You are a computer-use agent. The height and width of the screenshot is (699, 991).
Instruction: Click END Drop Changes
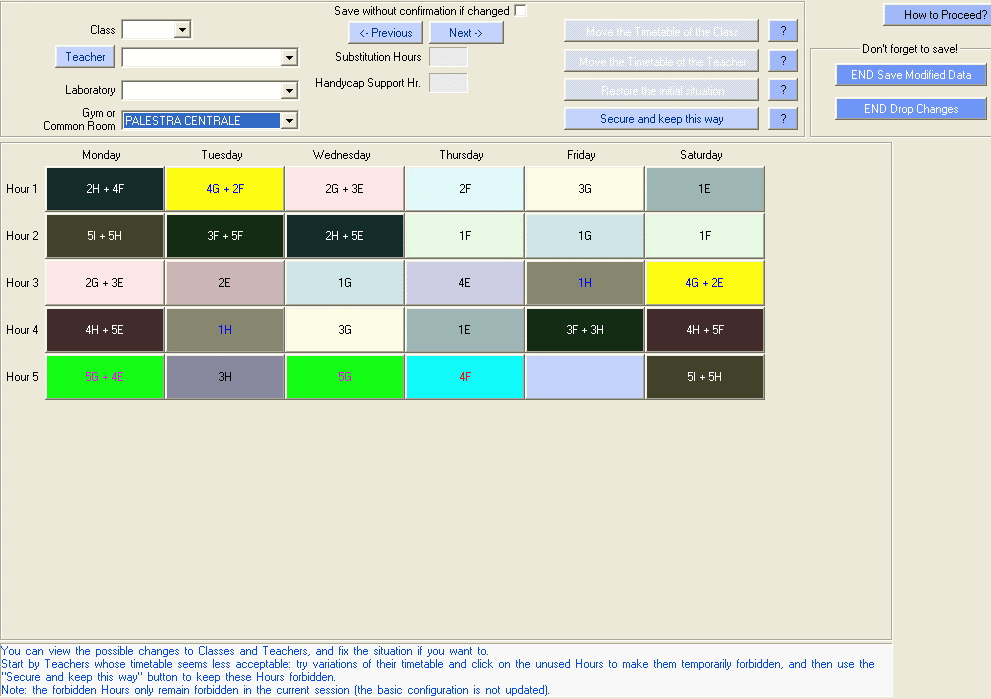tap(911, 109)
